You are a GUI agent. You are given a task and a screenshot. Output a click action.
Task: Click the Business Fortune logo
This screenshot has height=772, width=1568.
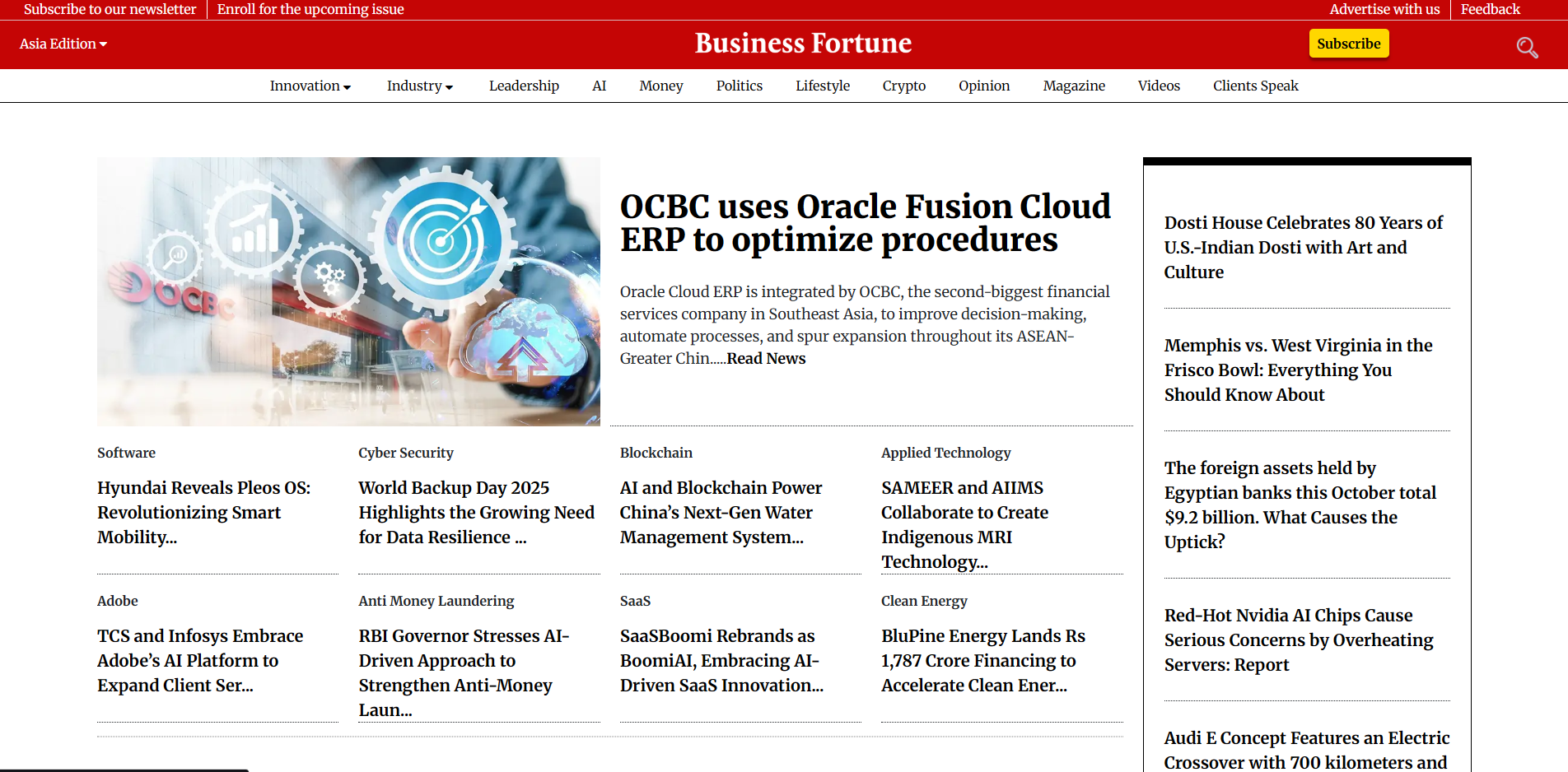[803, 44]
